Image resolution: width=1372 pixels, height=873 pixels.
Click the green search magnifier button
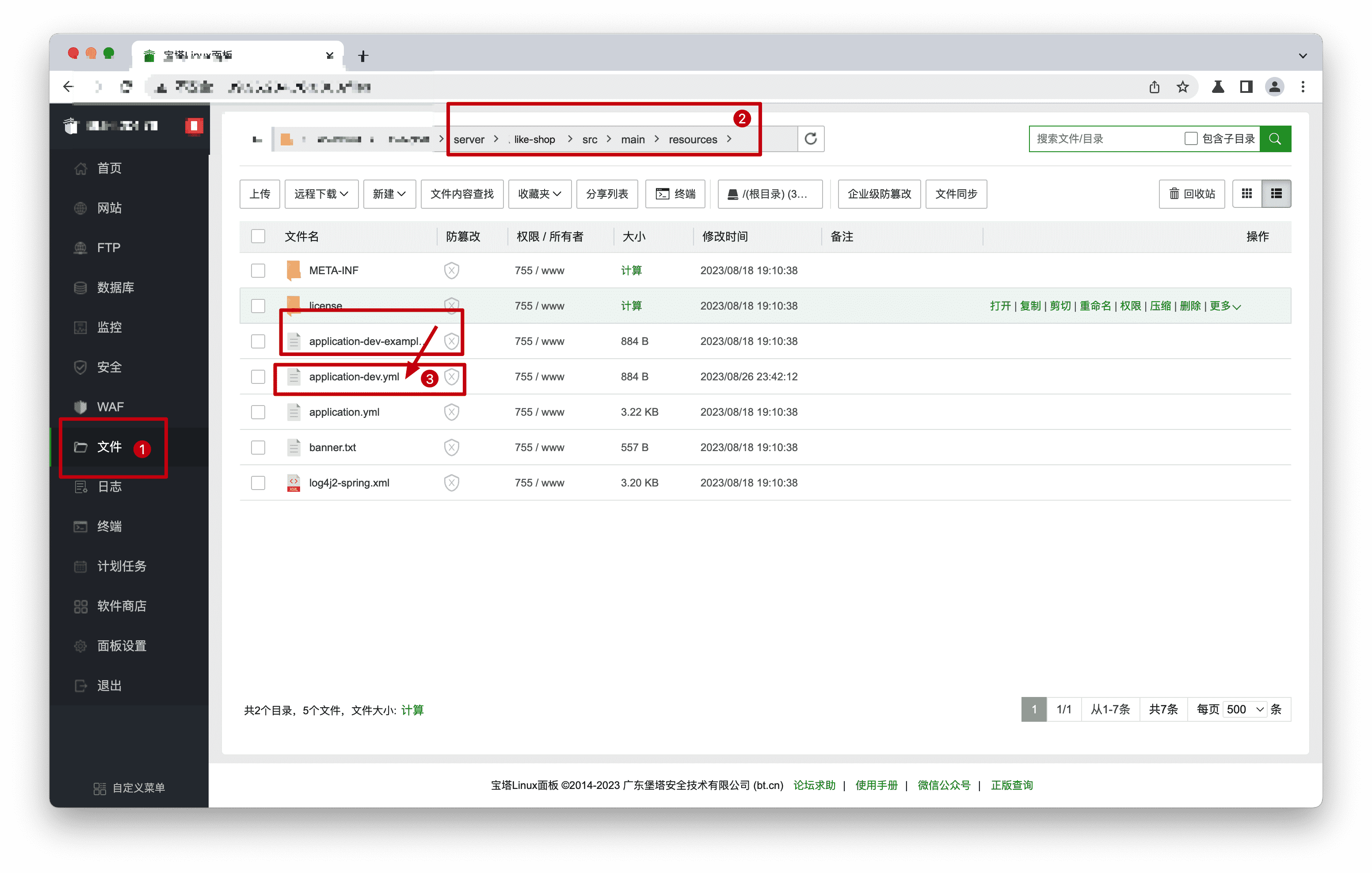pyautogui.click(x=1275, y=138)
